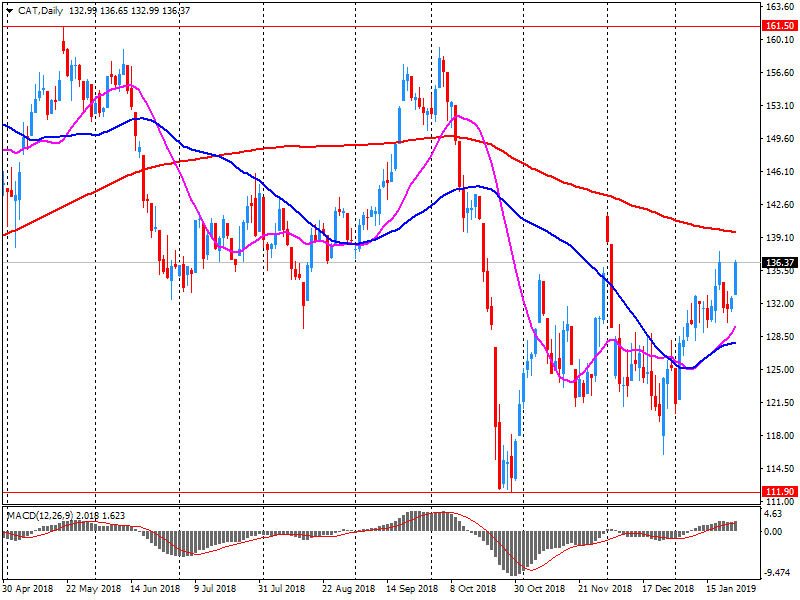Click the 146.10 price scale value
The image size is (800, 600).
(780, 172)
